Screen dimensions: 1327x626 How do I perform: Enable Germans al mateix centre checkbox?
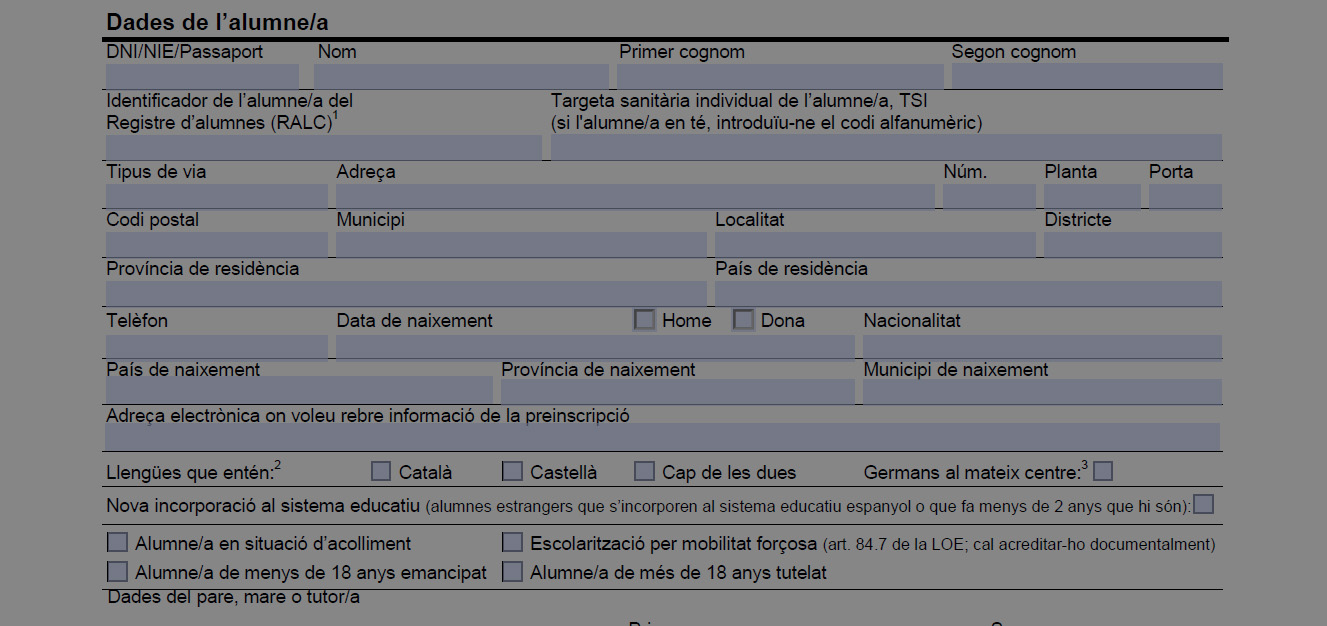coord(1103,471)
